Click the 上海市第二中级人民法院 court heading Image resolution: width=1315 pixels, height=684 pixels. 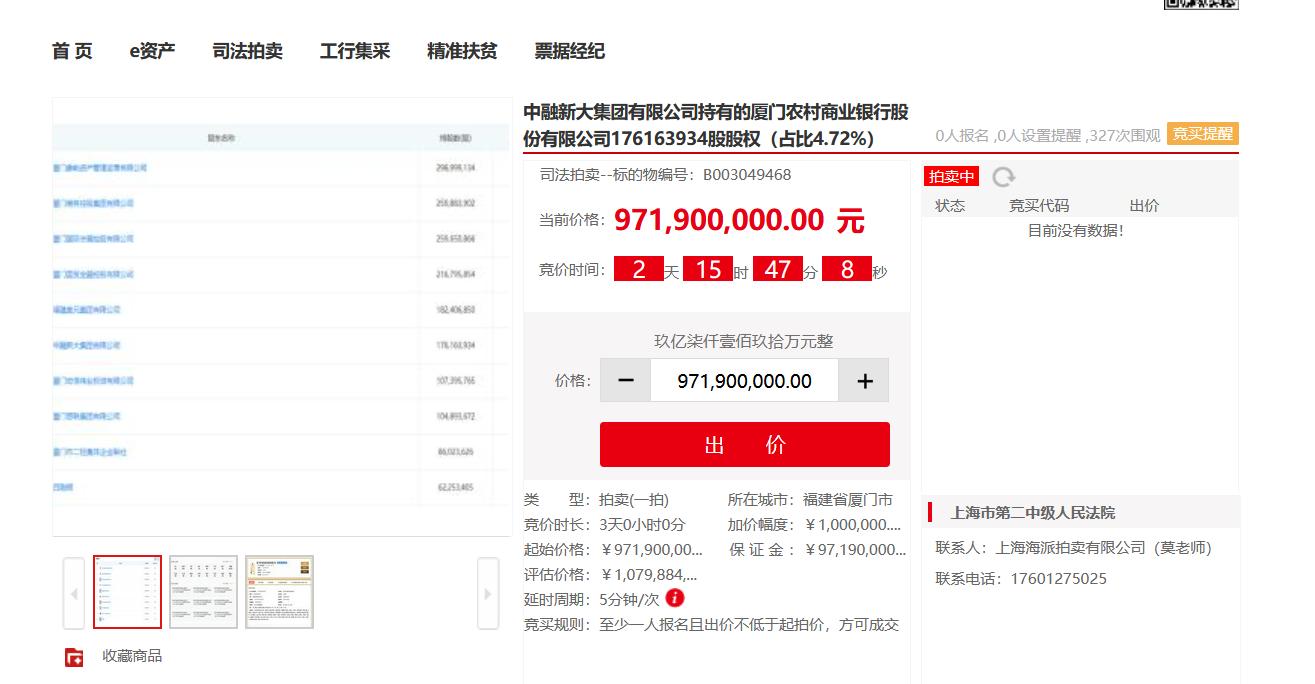pos(1032,513)
